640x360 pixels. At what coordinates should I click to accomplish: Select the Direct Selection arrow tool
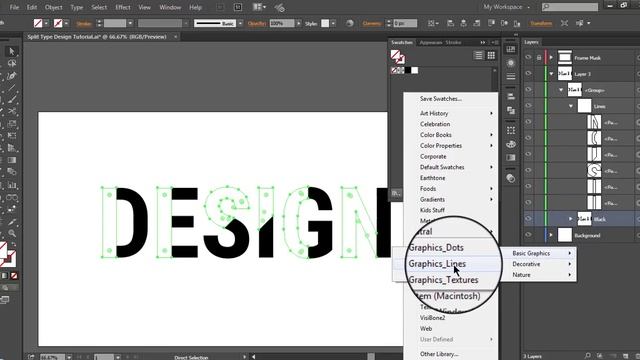[x=12, y=51]
